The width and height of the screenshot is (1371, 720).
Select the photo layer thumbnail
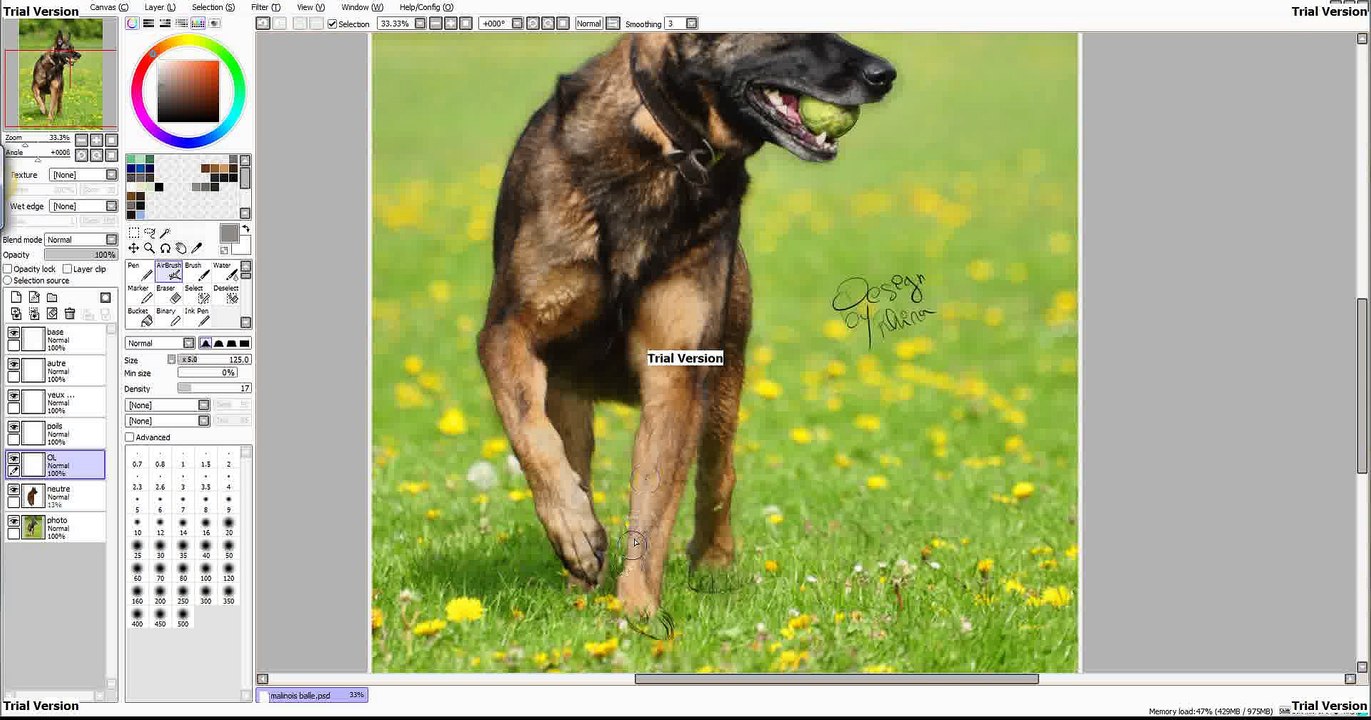coord(34,526)
